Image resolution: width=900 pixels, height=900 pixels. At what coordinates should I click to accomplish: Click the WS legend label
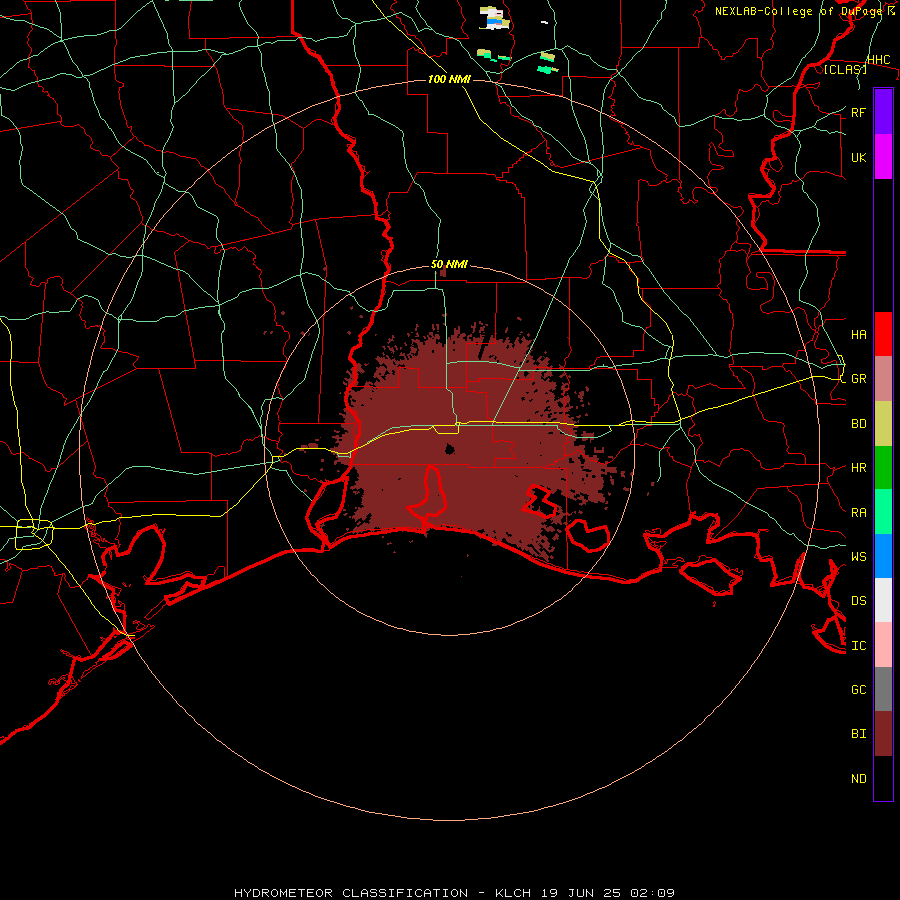(x=858, y=557)
